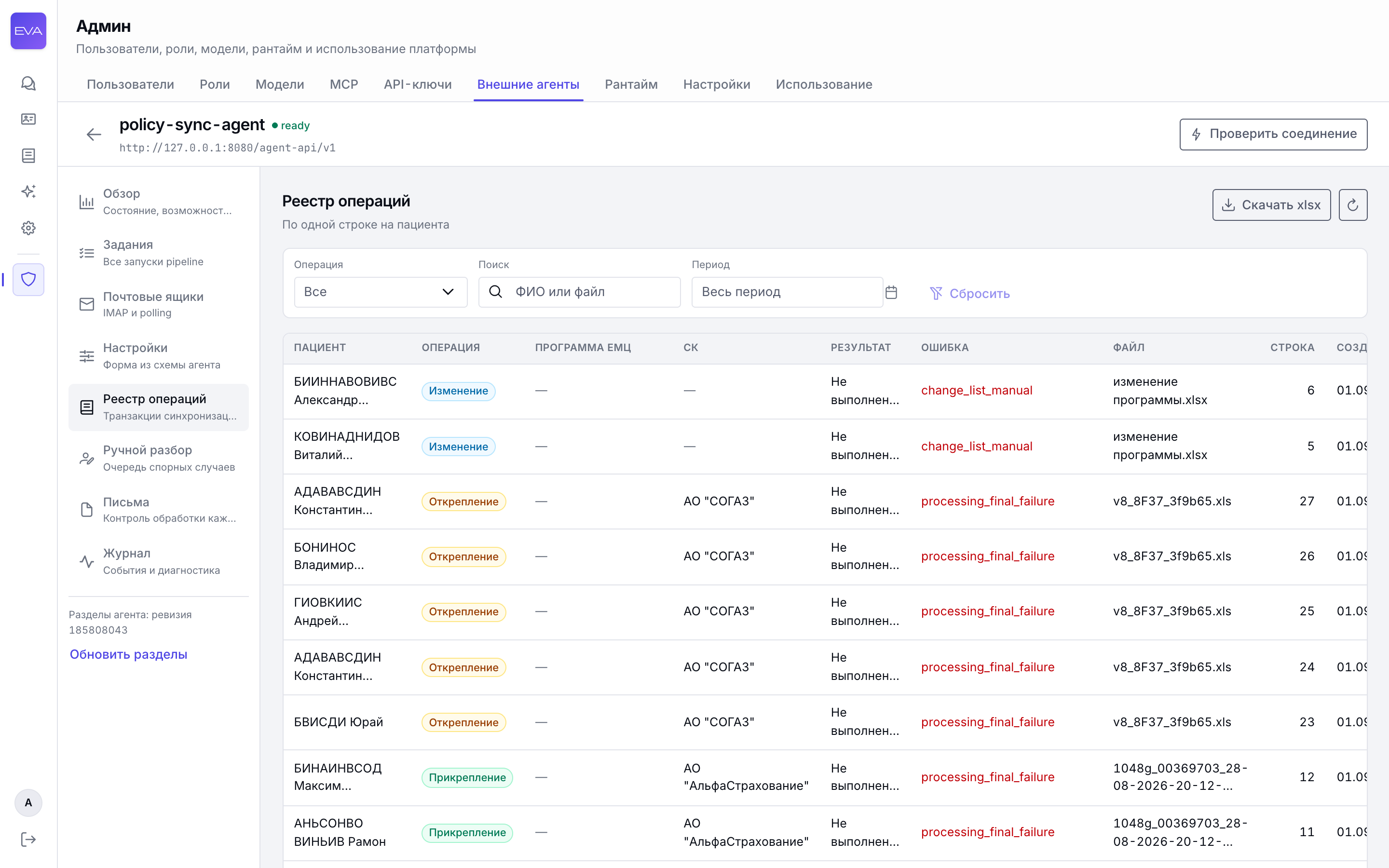Viewport: 1389px width, 868px height.
Task: Open Почтовые ящики section
Action: click(158, 304)
